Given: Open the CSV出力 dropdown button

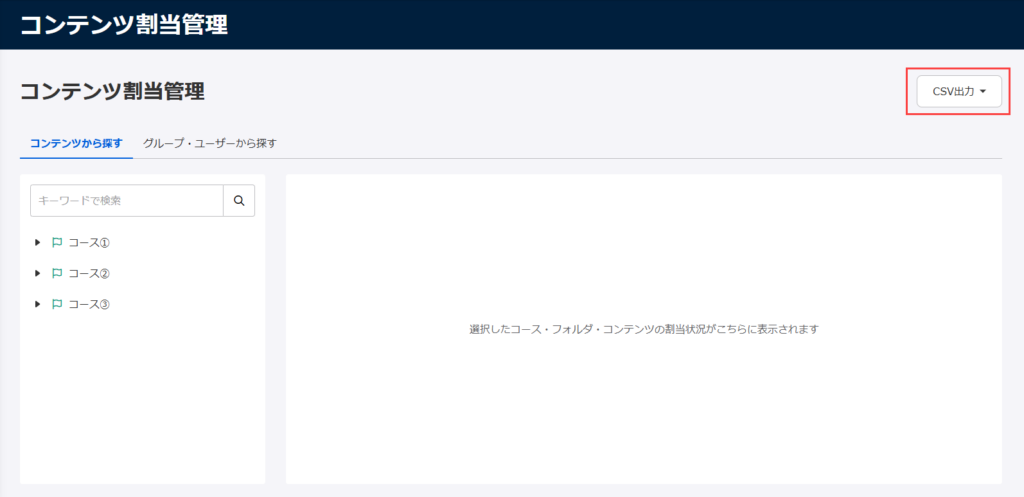Looking at the screenshot, I should point(959,92).
